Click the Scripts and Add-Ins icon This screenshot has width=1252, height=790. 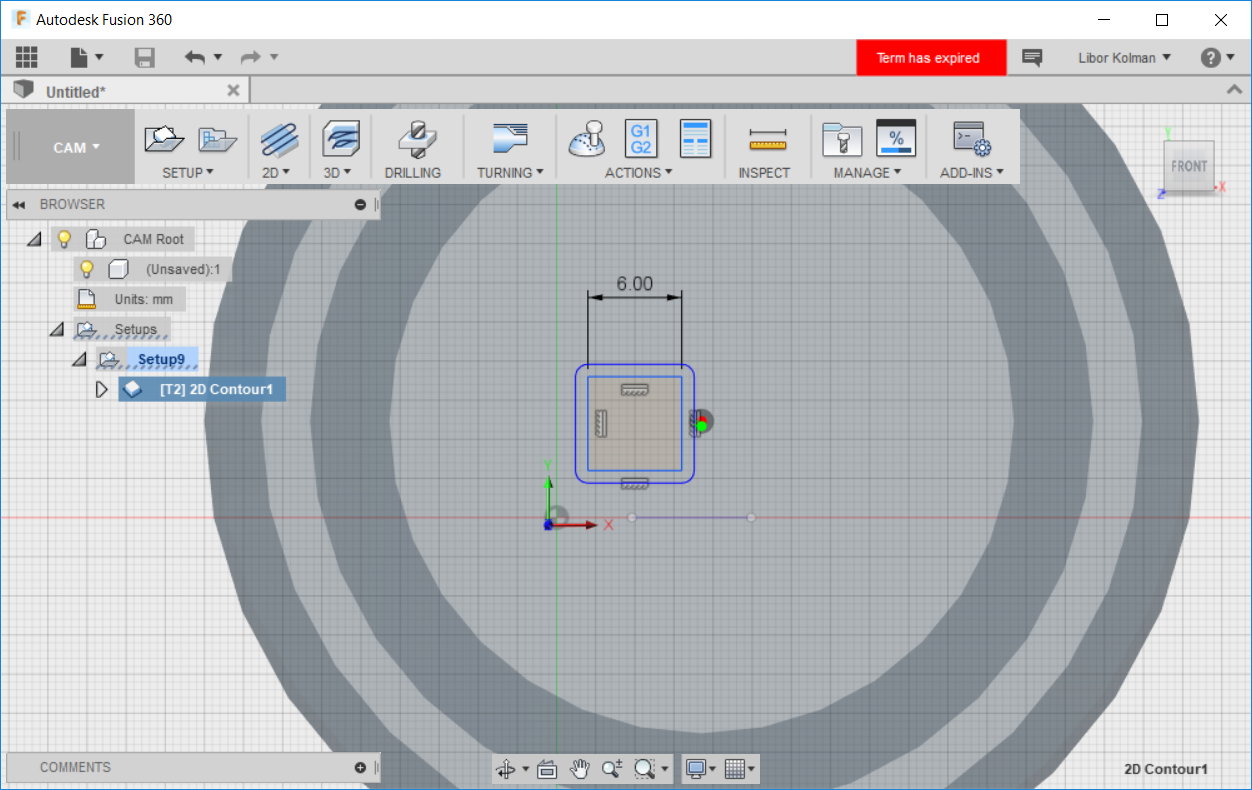[x=971, y=139]
